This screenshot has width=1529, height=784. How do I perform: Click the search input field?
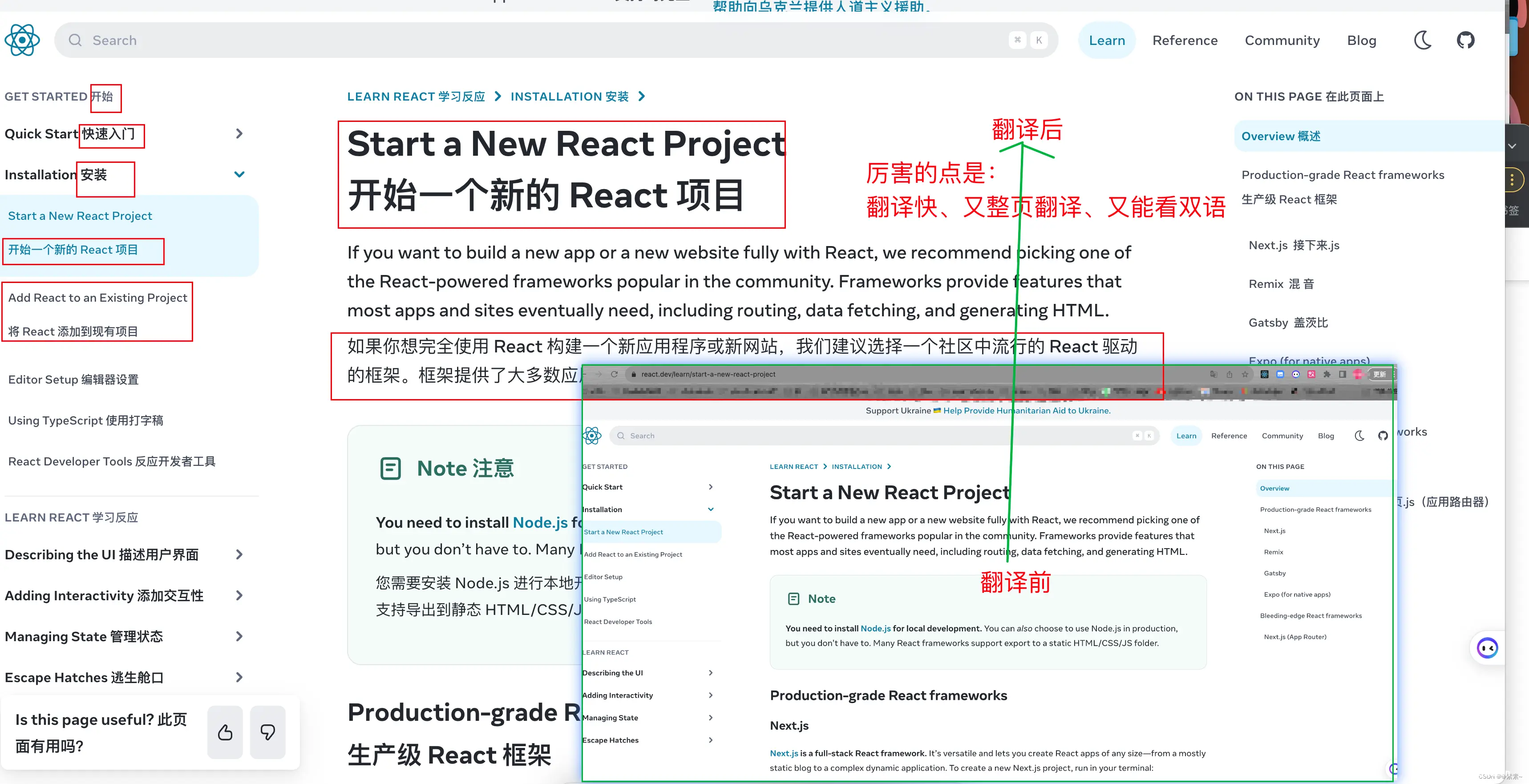tap(557, 40)
